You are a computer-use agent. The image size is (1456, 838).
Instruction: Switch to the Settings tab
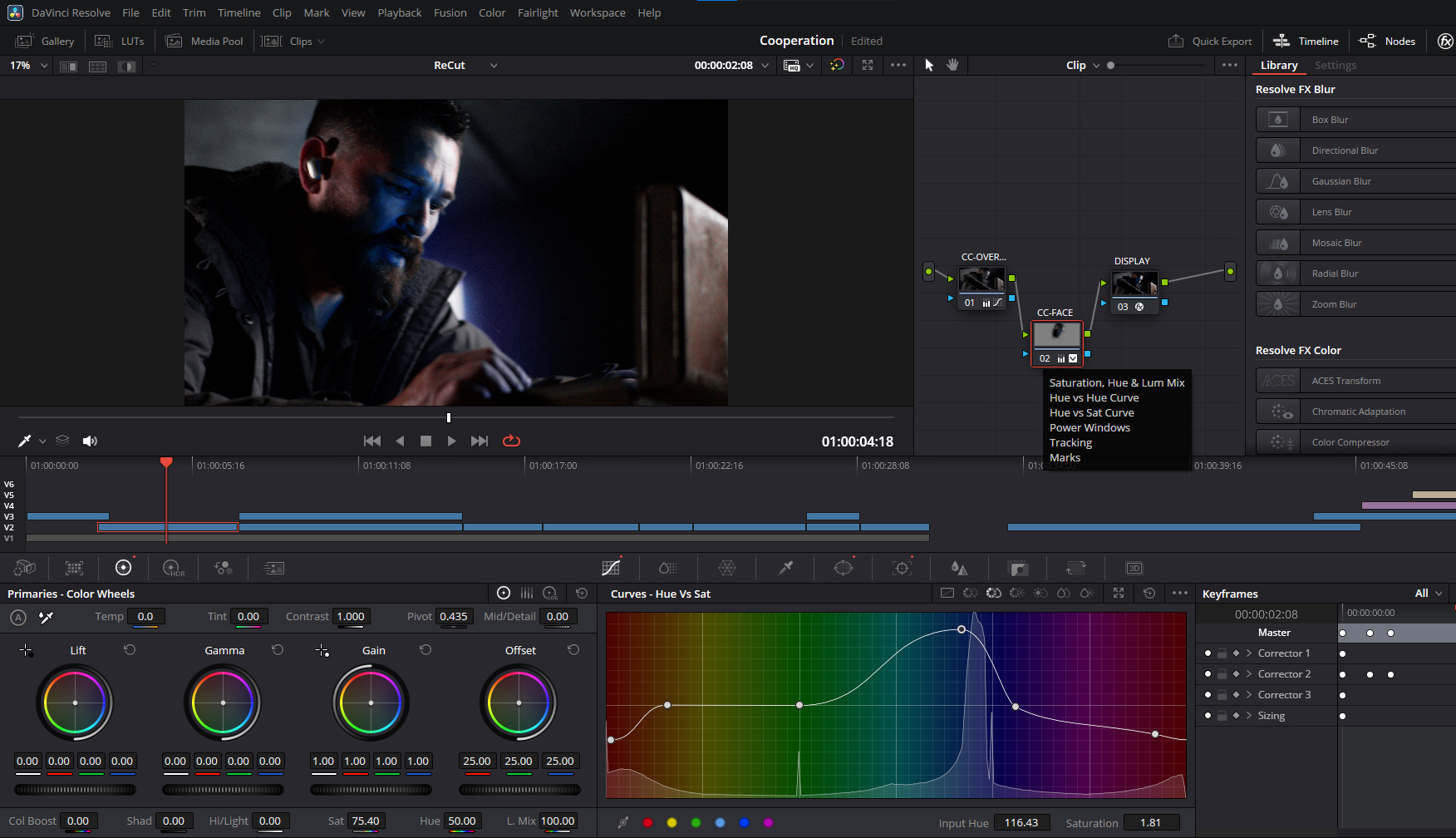pos(1335,65)
